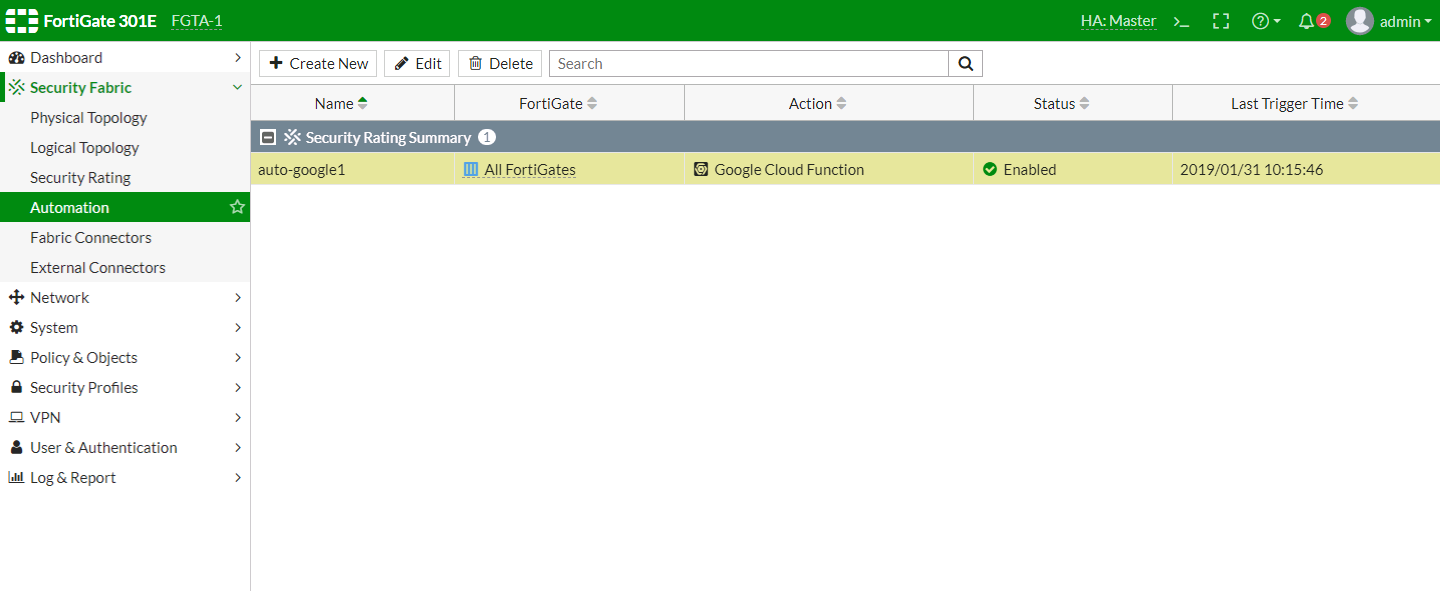This screenshot has height=591, width=1440.
Task: Expand the Security Profiles menu
Action: pyautogui.click(x=125, y=387)
